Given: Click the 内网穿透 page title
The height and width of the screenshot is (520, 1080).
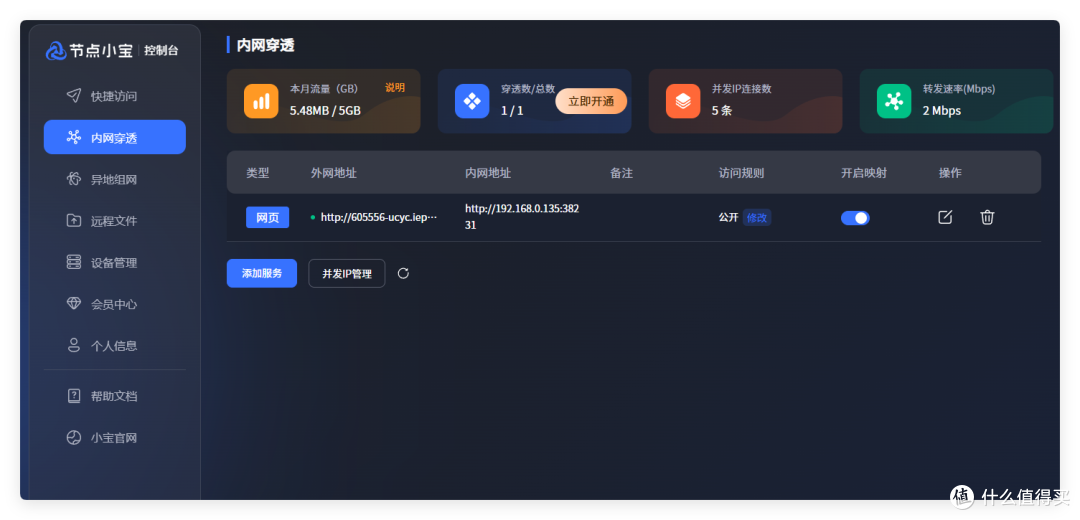Looking at the screenshot, I should tap(265, 45).
